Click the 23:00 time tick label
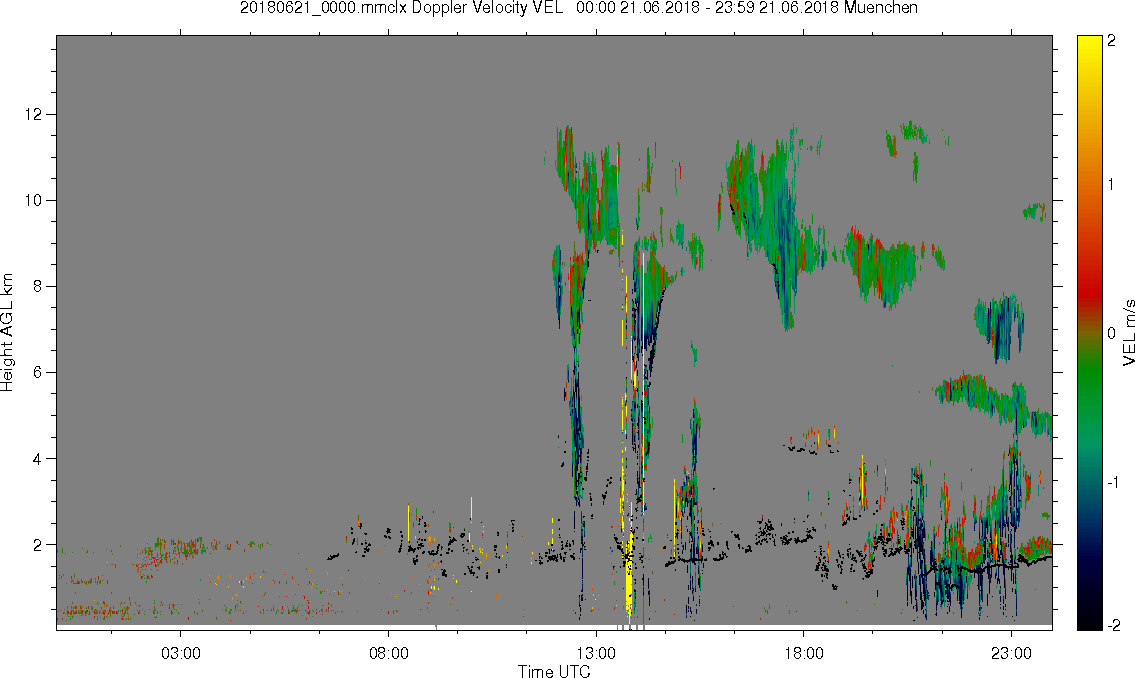This screenshot has width=1135, height=678. tap(1011, 654)
